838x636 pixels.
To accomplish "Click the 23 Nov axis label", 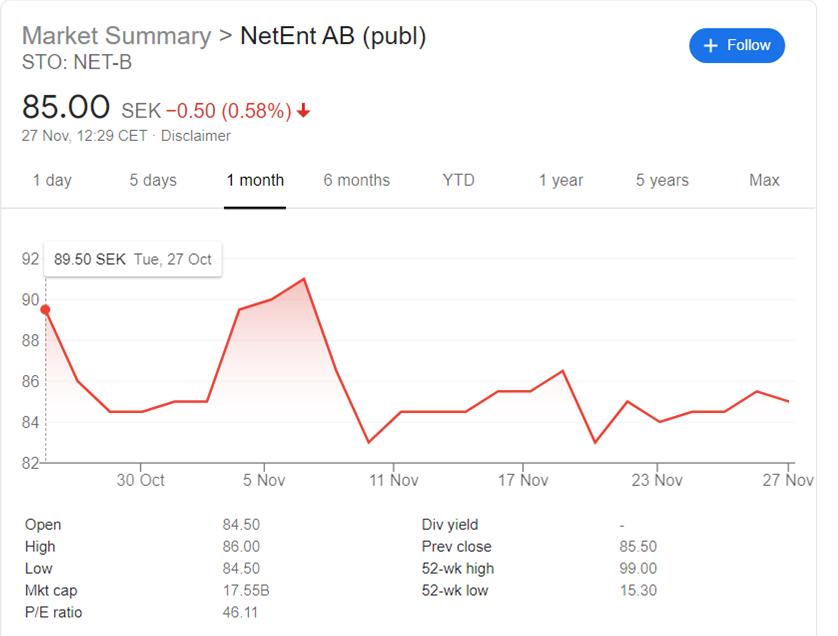I will pos(657,480).
